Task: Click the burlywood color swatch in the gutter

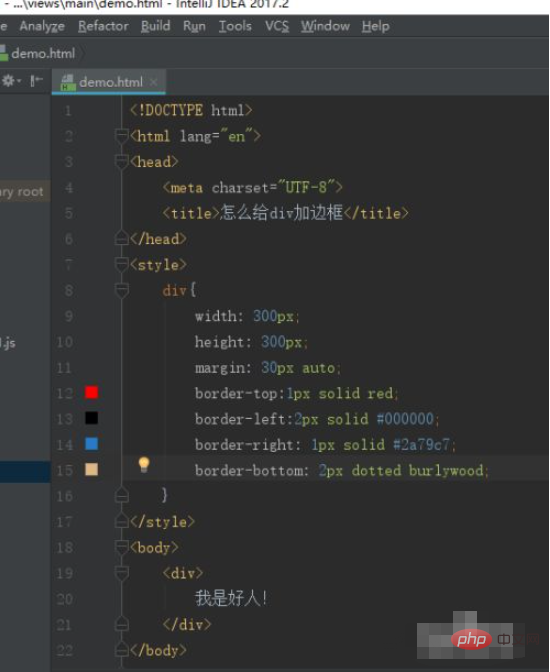Action: [x=91, y=469]
